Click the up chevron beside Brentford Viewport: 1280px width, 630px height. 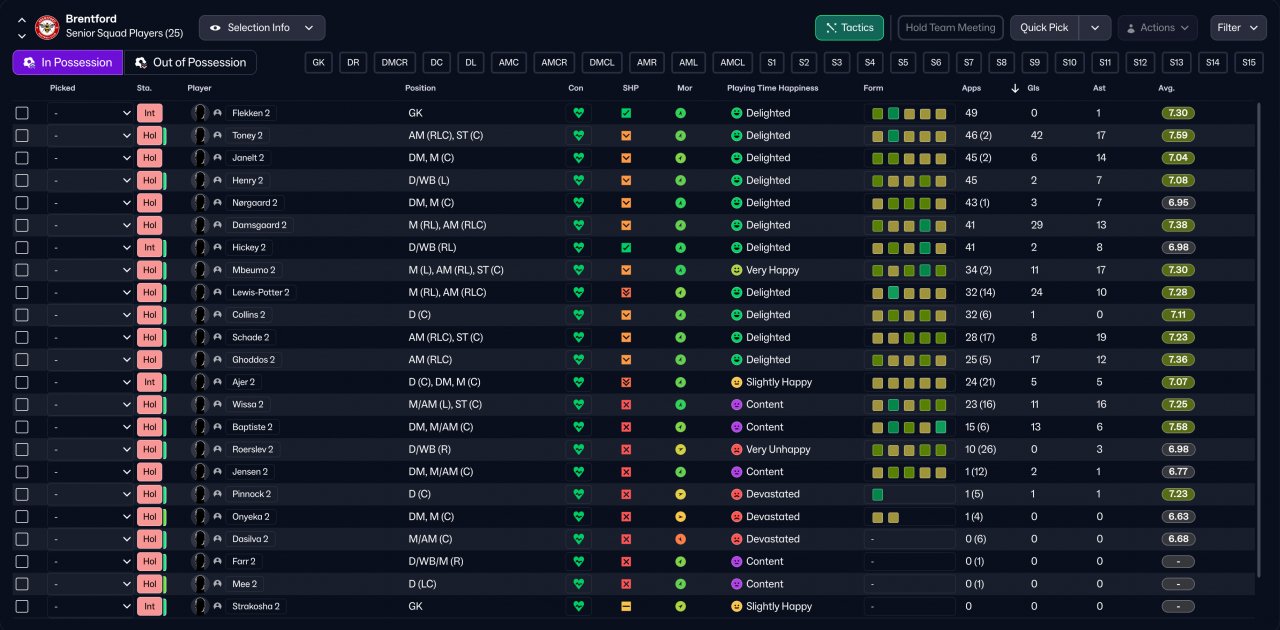coord(21,20)
